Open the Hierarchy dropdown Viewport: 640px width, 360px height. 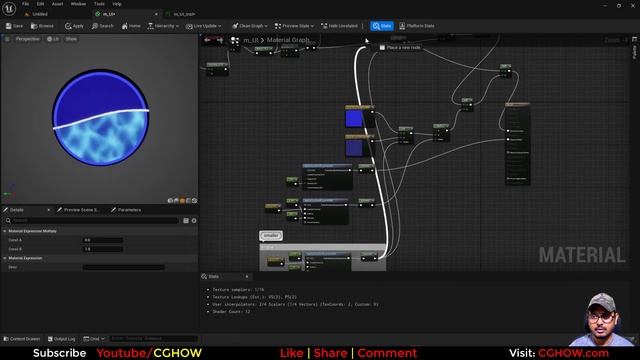pos(163,26)
